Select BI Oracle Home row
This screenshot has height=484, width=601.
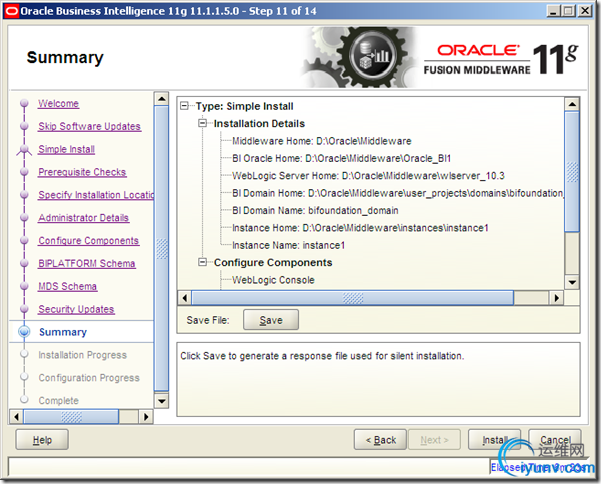tap(342, 158)
